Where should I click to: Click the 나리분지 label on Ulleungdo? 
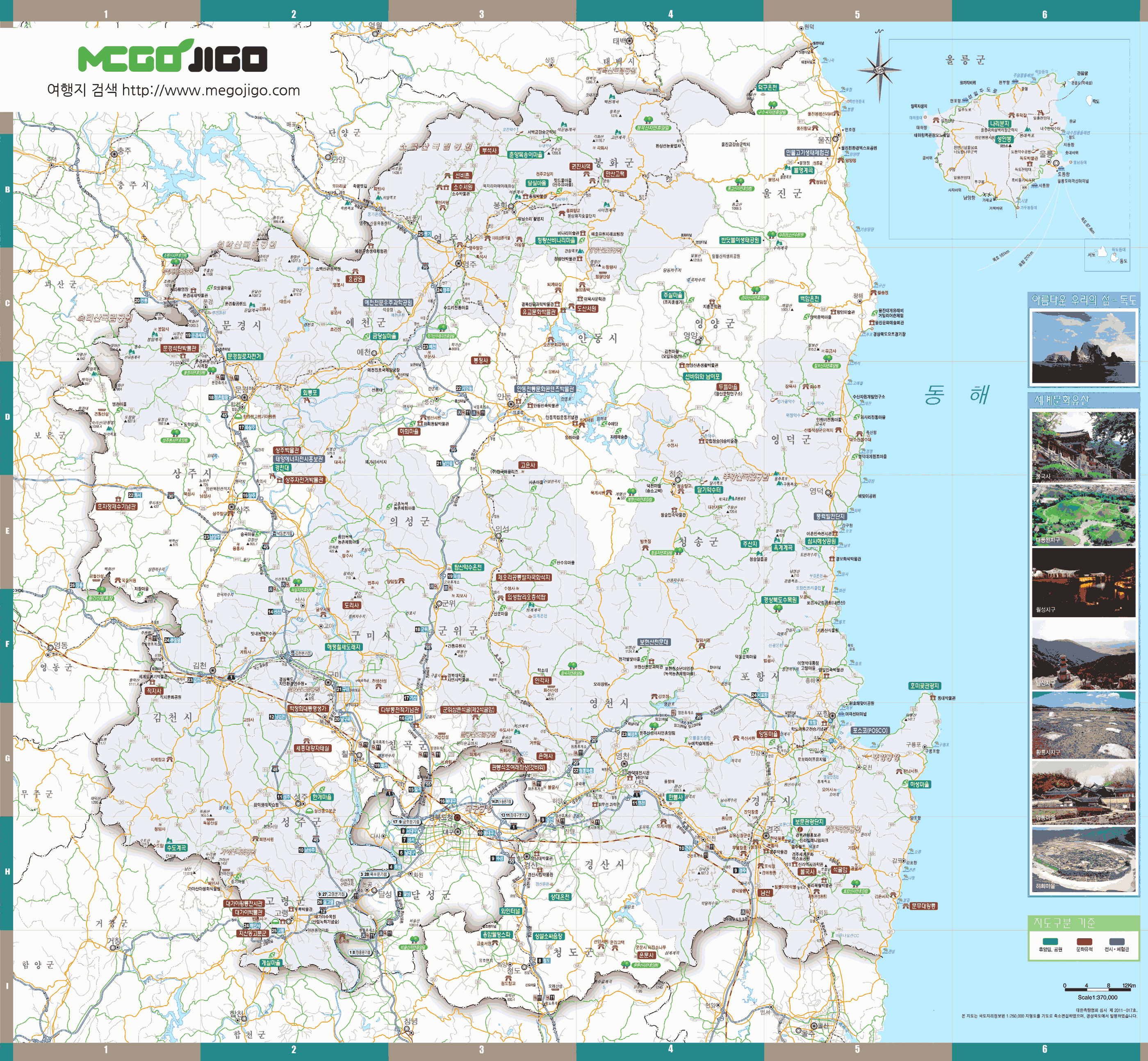[999, 123]
